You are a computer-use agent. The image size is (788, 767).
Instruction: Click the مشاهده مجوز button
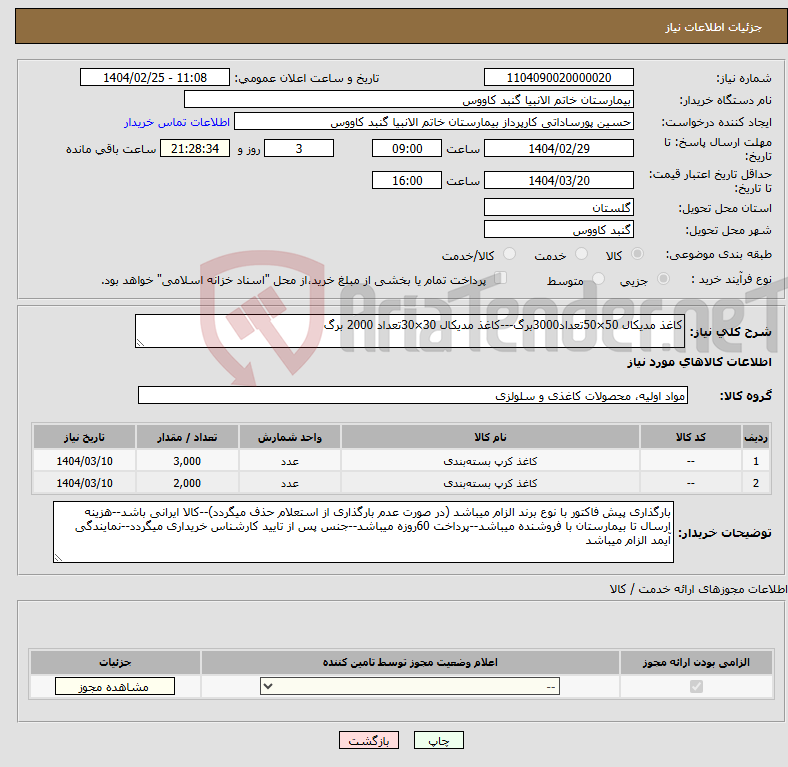coord(115,687)
